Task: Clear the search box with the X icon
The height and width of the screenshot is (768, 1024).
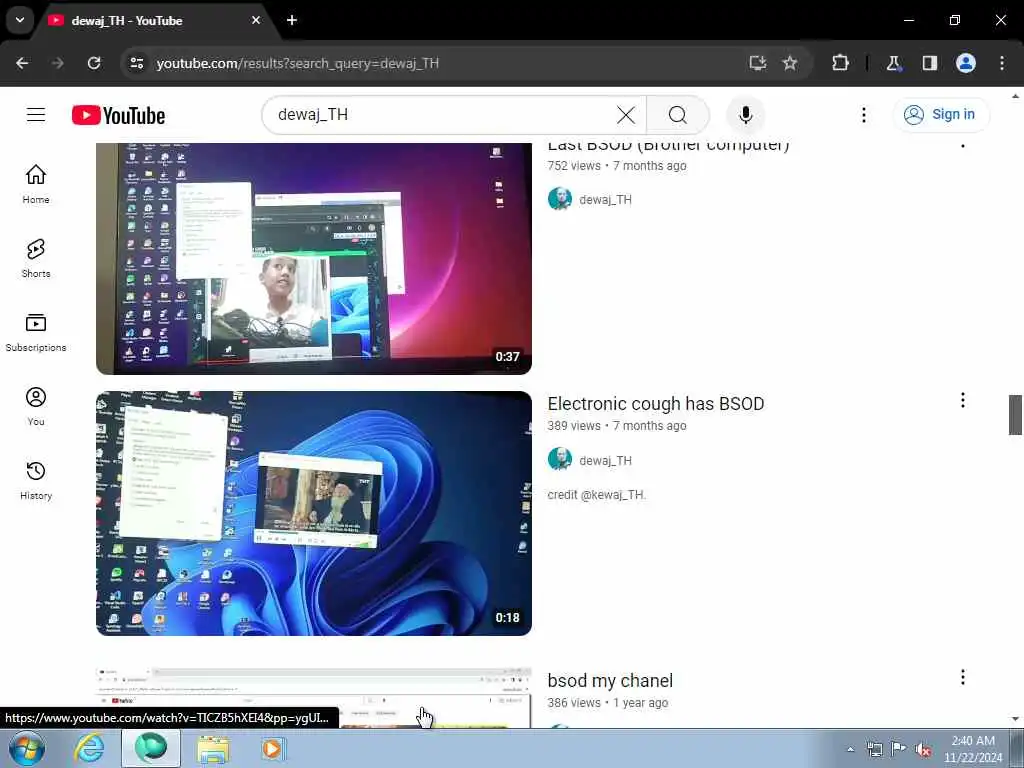Action: click(x=626, y=115)
